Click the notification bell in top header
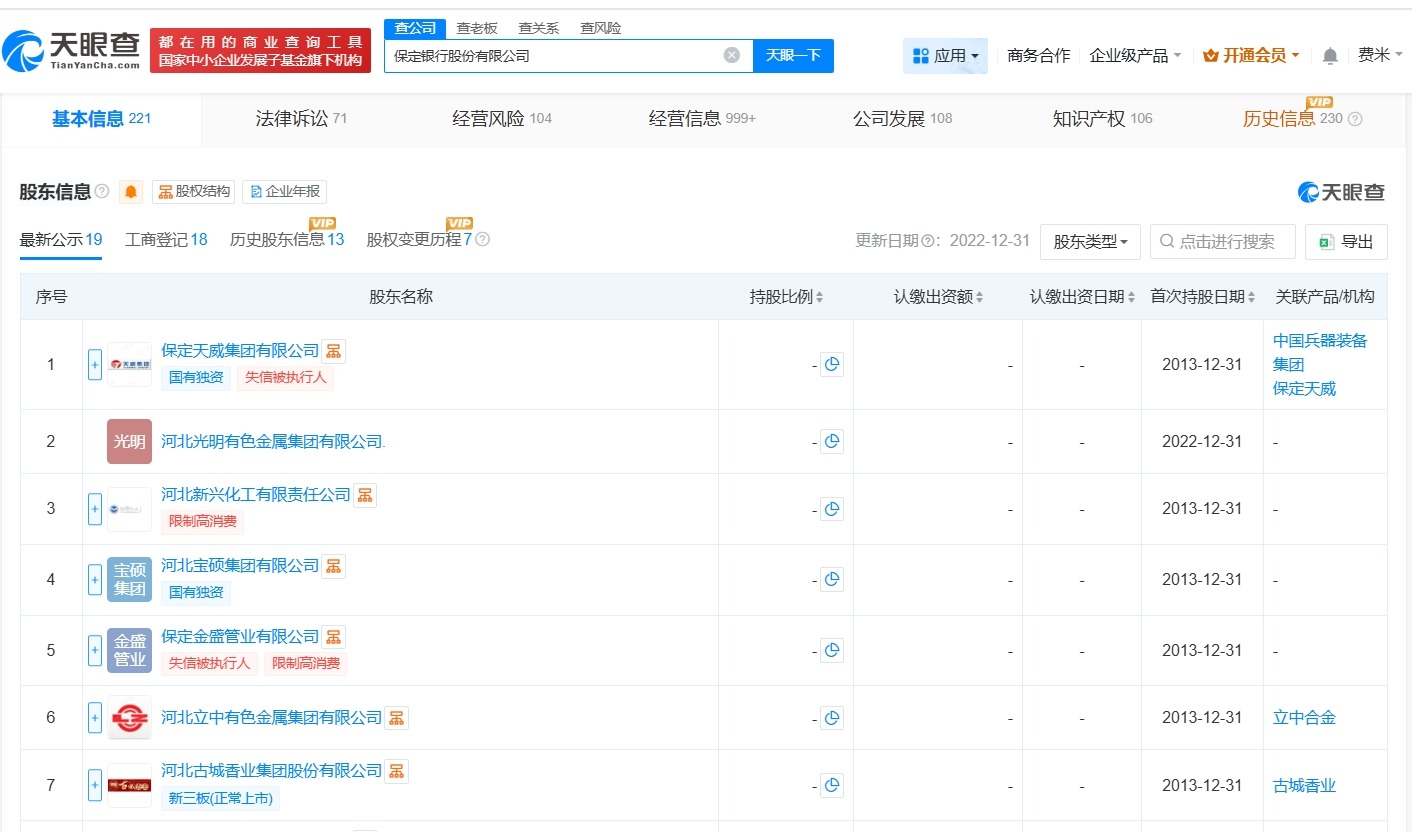 (x=1329, y=56)
